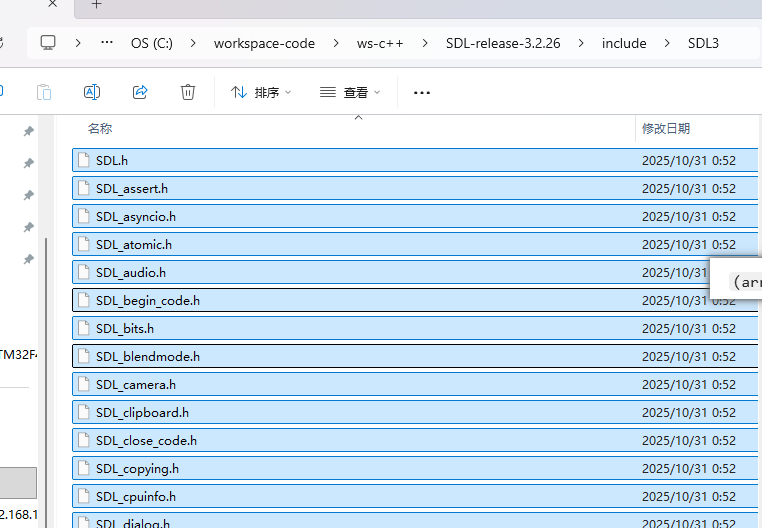Click the This PC monitor icon in address bar

point(48,43)
